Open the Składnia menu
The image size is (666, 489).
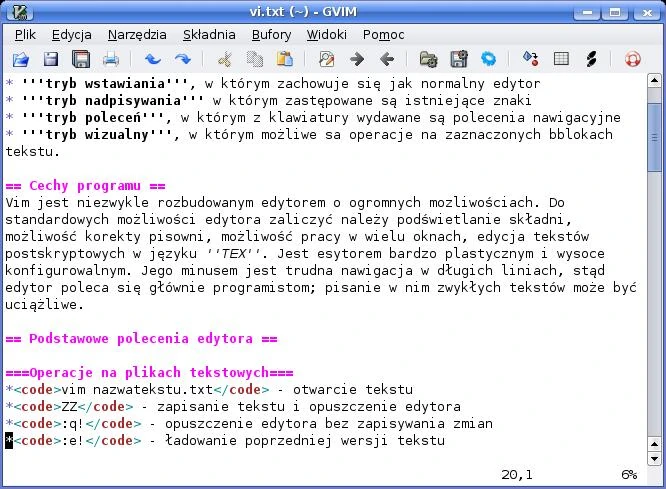tap(209, 35)
